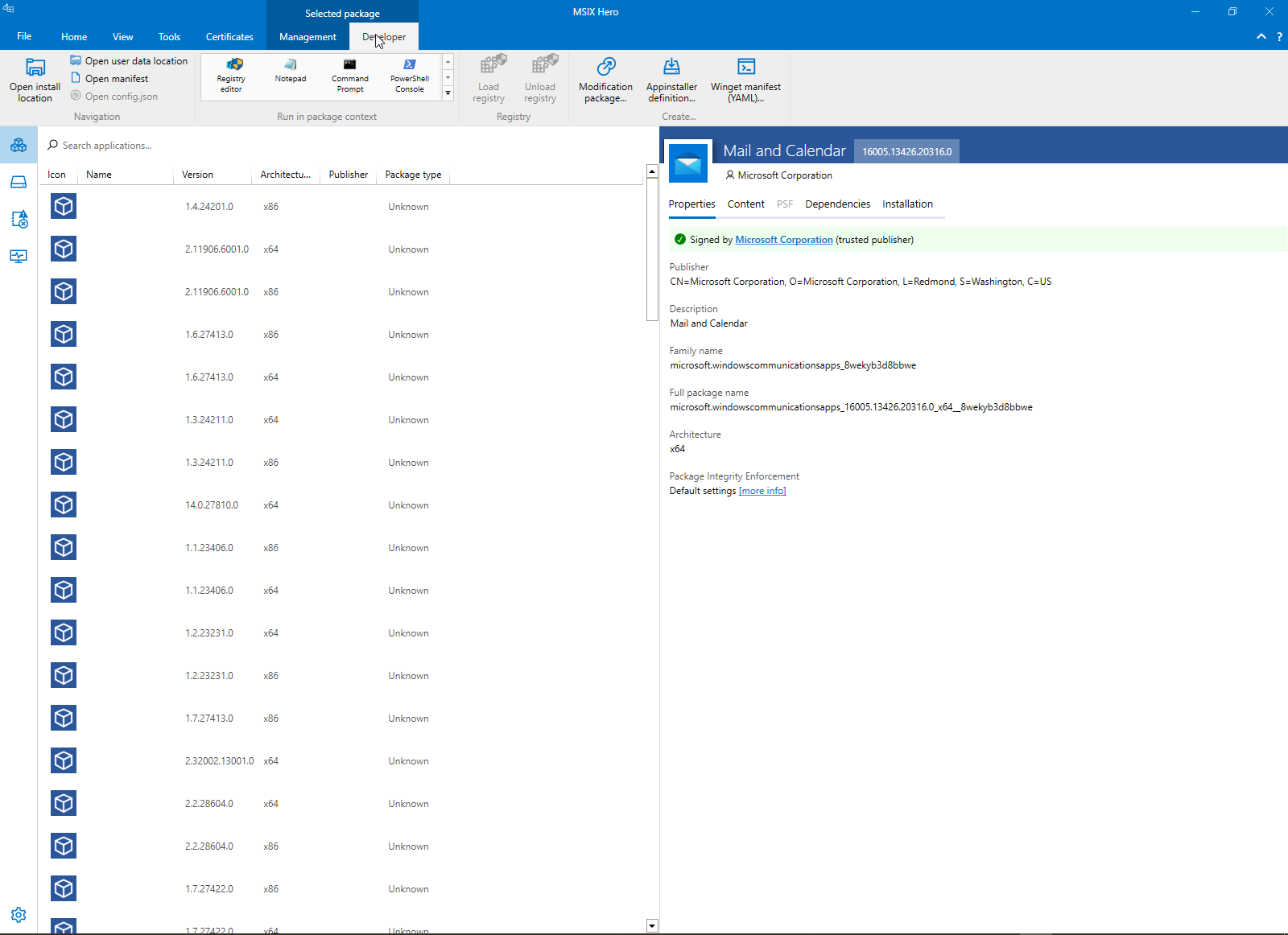Open the System status monitor sidebar icon
The height and width of the screenshot is (935, 1288).
[x=19, y=256]
